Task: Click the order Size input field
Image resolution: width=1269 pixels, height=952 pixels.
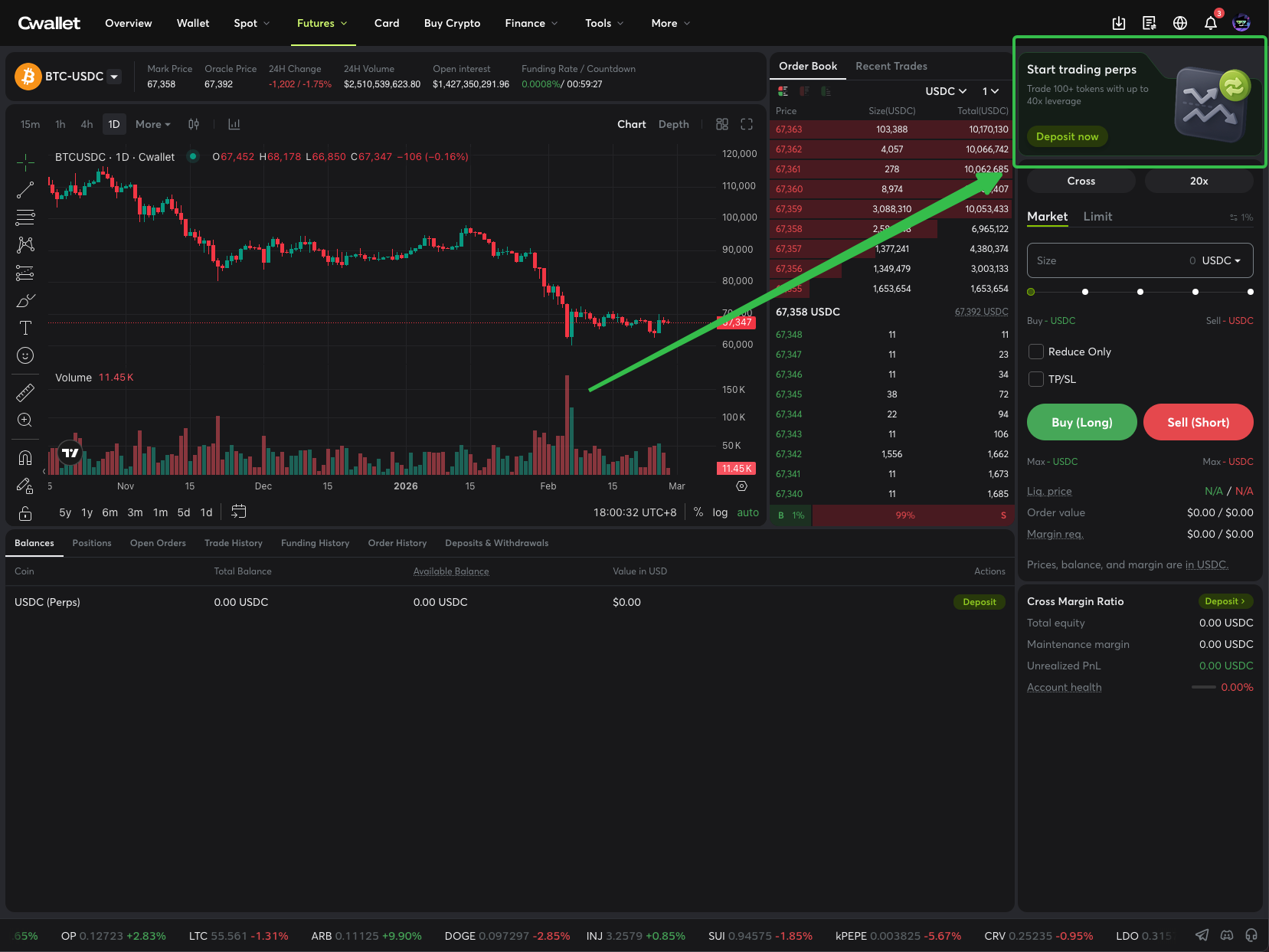Action: click(1107, 260)
